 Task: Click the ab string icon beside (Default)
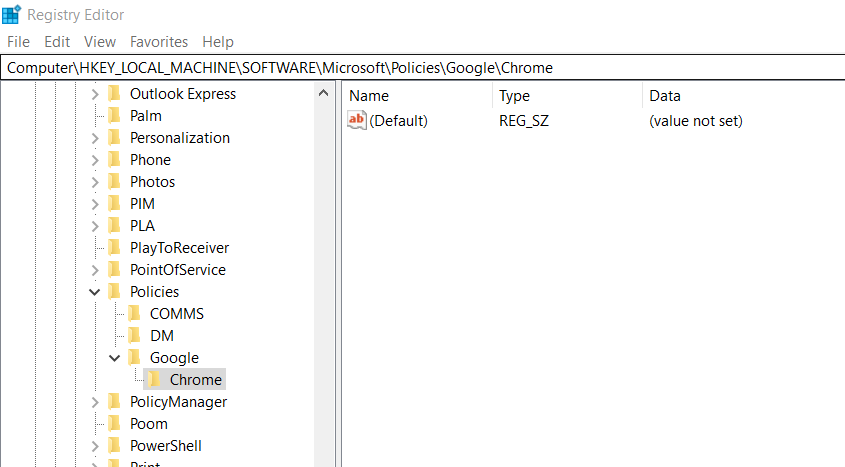[x=356, y=121]
